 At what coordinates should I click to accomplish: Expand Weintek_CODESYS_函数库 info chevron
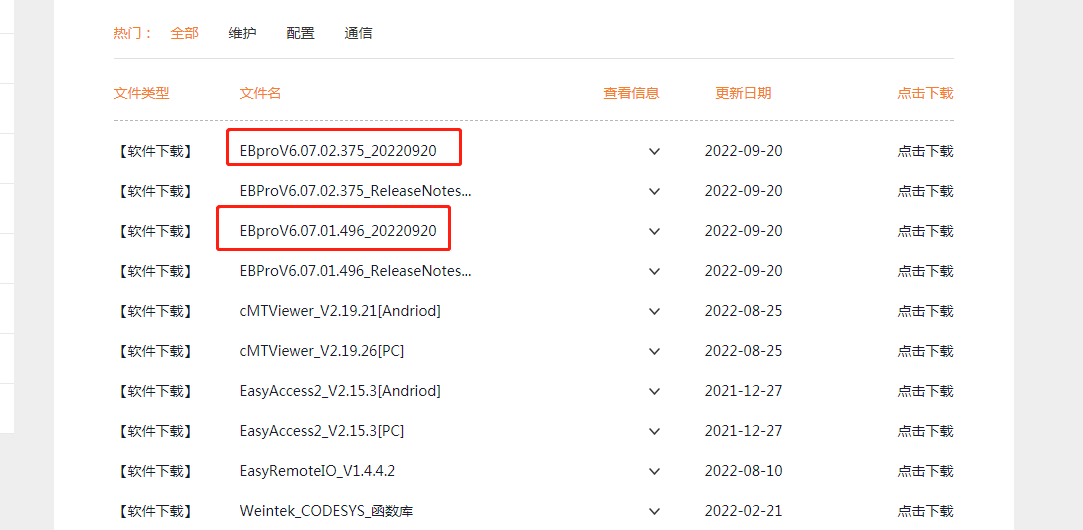tap(655, 511)
